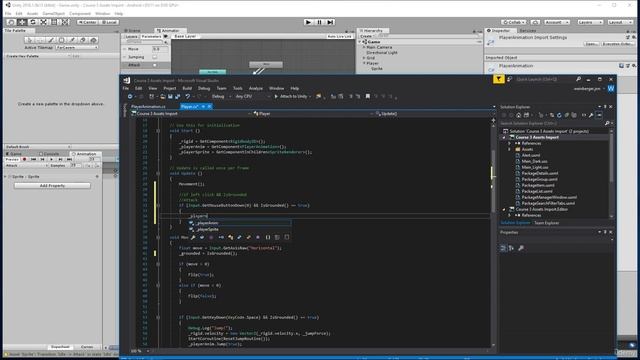This screenshot has height=360, width=640.
Task: Select the Unity Rotate tool
Action: coord(33,22)
